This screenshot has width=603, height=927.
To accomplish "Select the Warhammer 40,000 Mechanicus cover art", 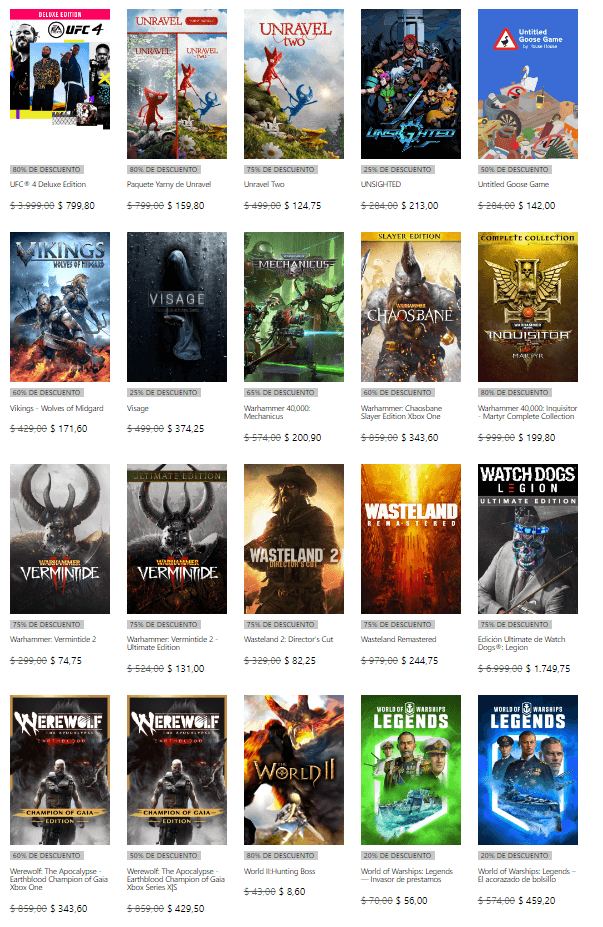I will tap(293, 307).
